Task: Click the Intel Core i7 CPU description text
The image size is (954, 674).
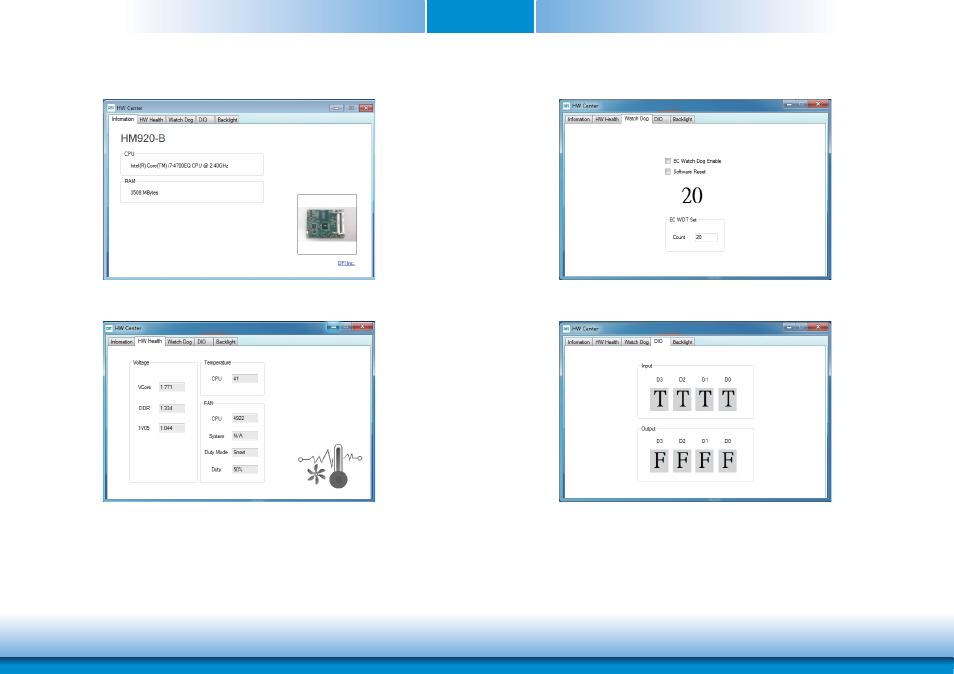Action: tap(179, 165)
